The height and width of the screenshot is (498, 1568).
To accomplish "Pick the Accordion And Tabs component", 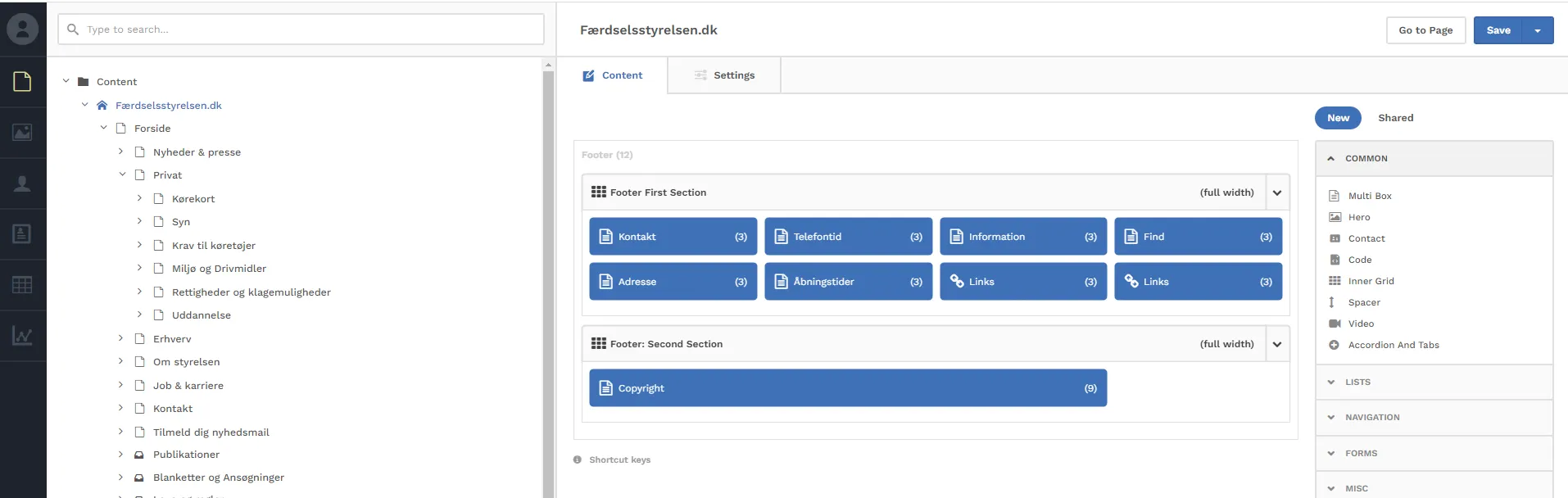I will (1393, 345).
